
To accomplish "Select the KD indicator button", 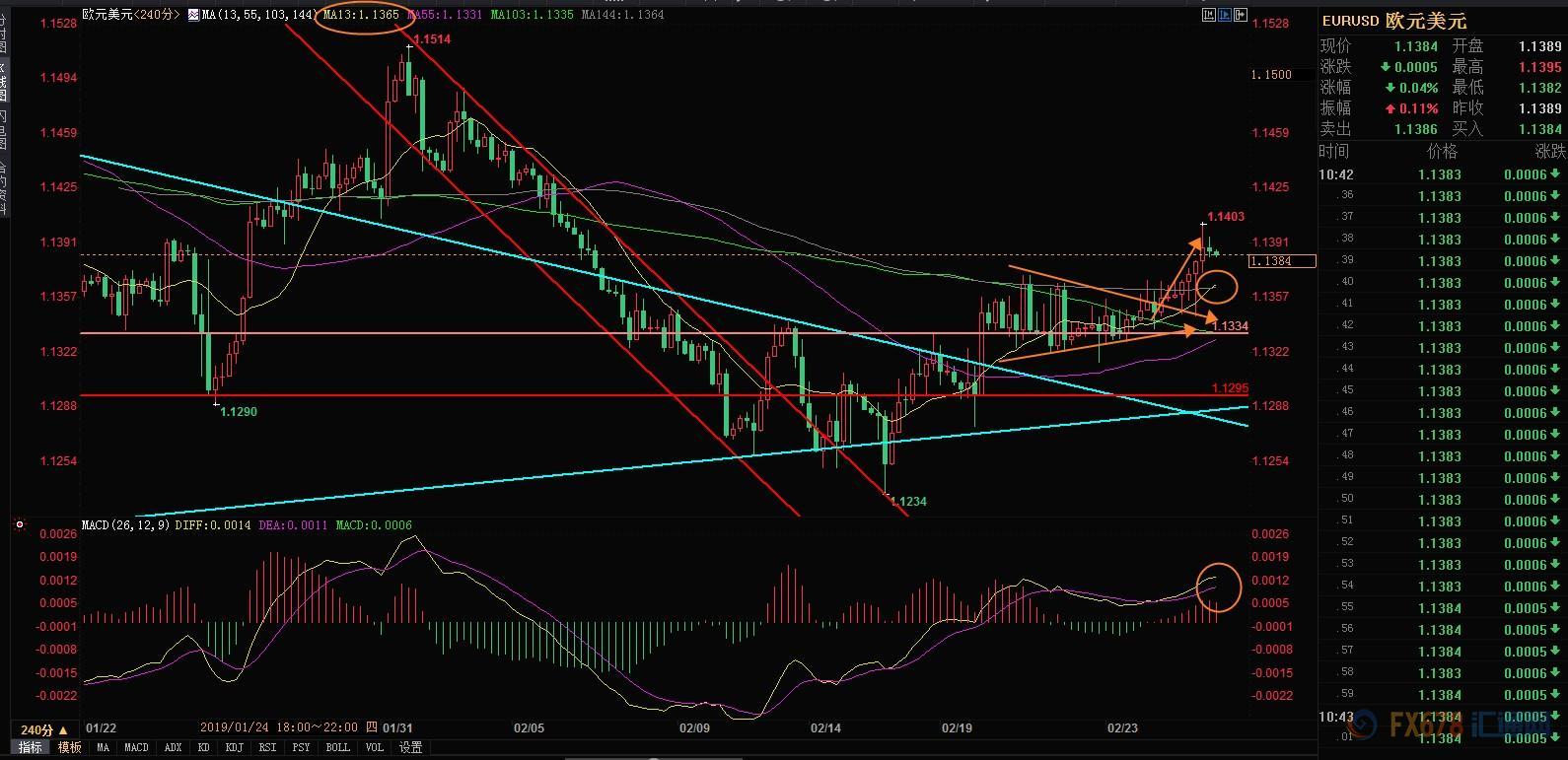I will point(204,747).
